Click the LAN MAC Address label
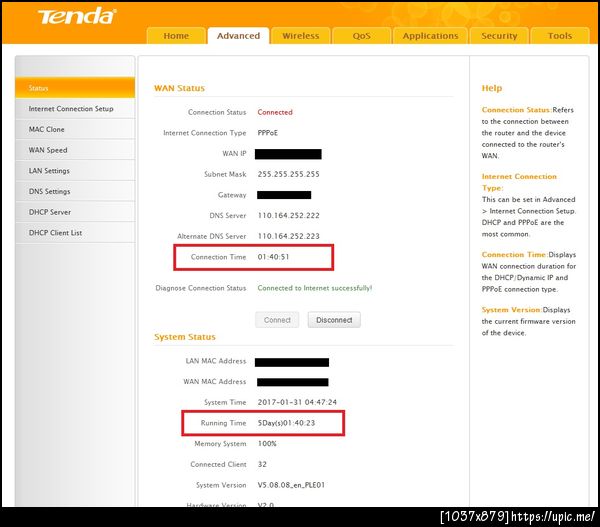The image size is (600, 527). pyautogui.click(x=216, y=361)
